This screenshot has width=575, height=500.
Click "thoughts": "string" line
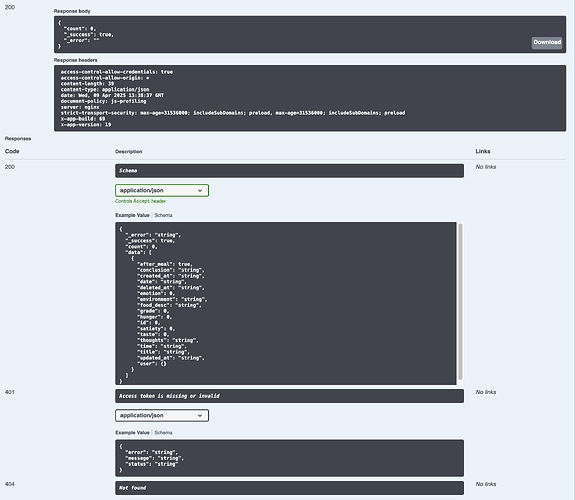[168, 340]
